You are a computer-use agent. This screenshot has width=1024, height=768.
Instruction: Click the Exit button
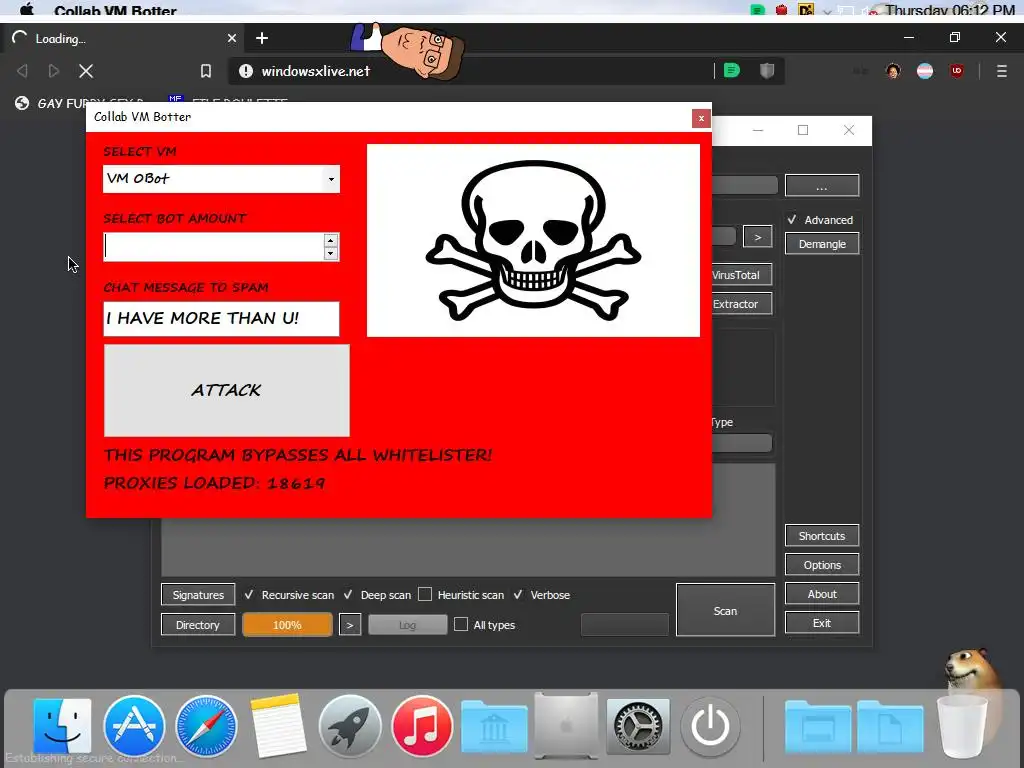coord(822,623)
